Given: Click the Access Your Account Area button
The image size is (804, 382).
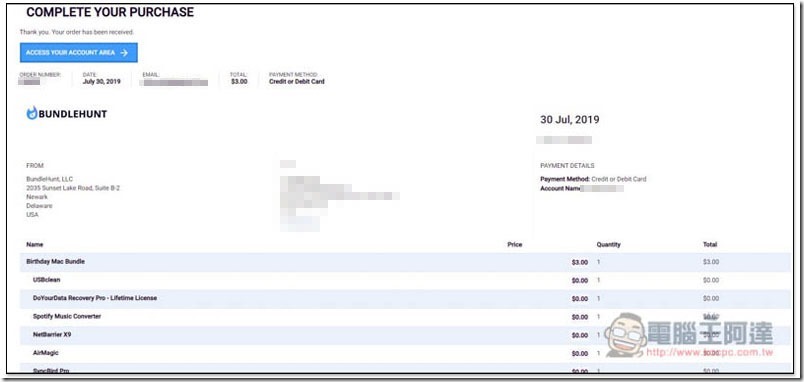Looking at the screenshot, I should pos(78,53).
